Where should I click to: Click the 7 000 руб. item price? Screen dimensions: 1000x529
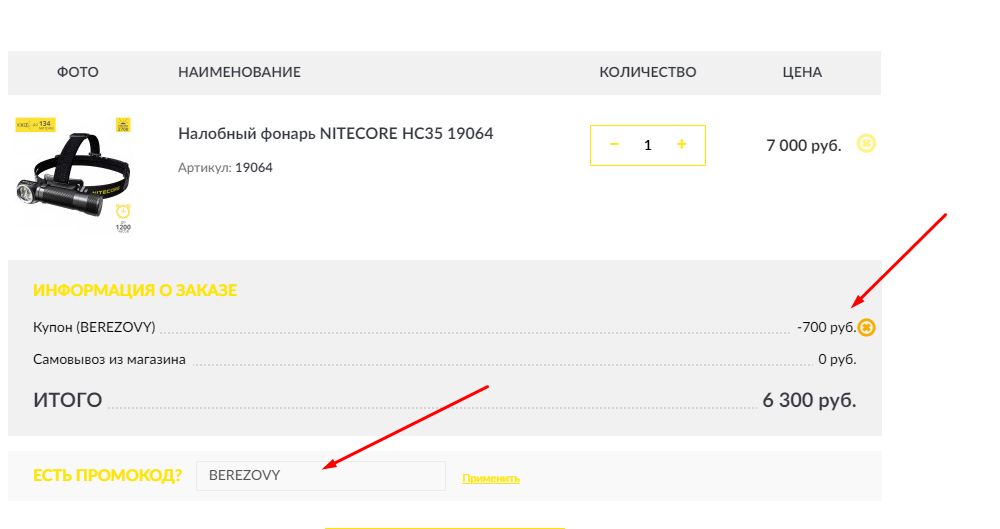(x=804, y=145)
